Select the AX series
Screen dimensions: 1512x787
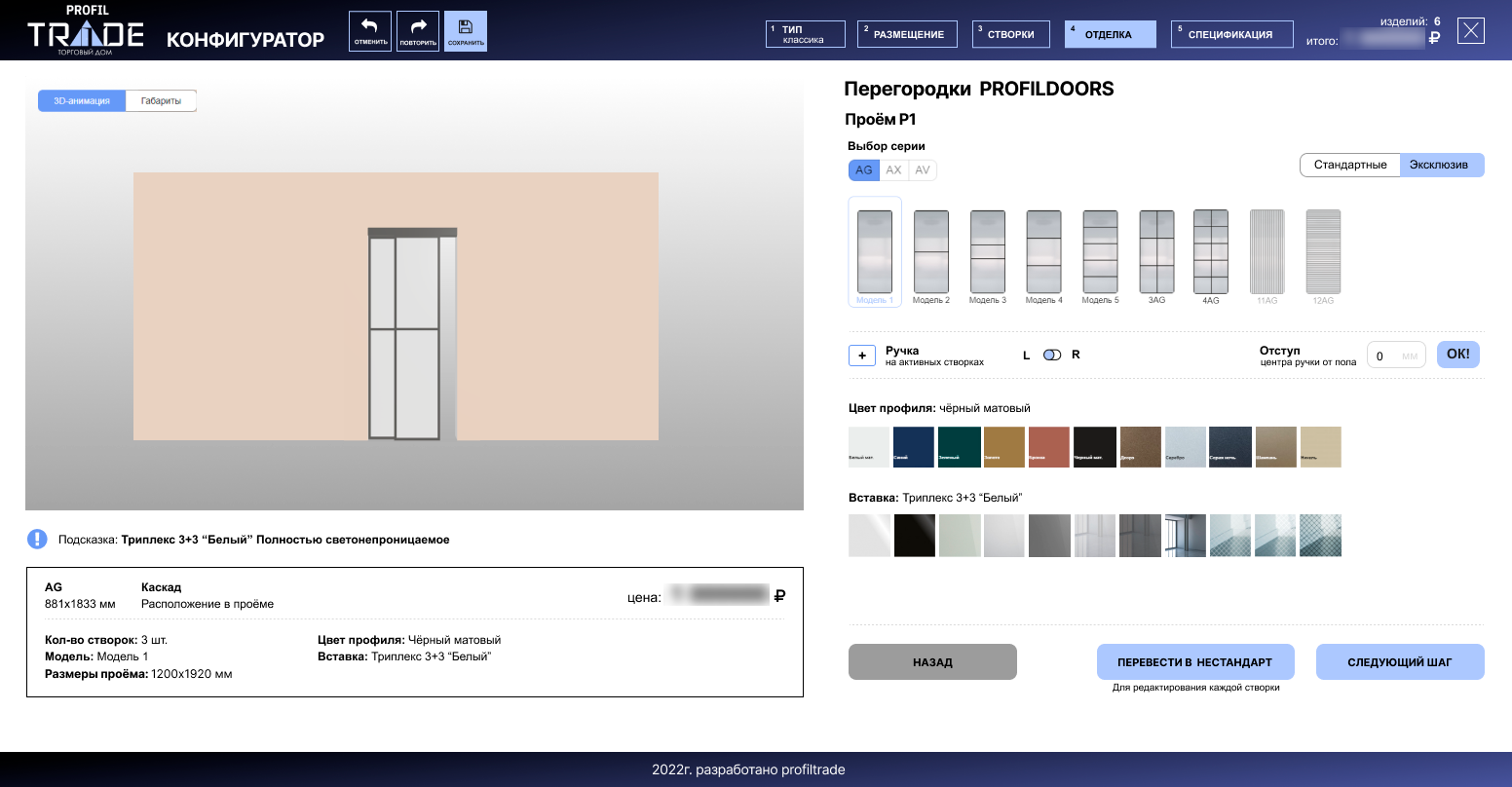893,170
